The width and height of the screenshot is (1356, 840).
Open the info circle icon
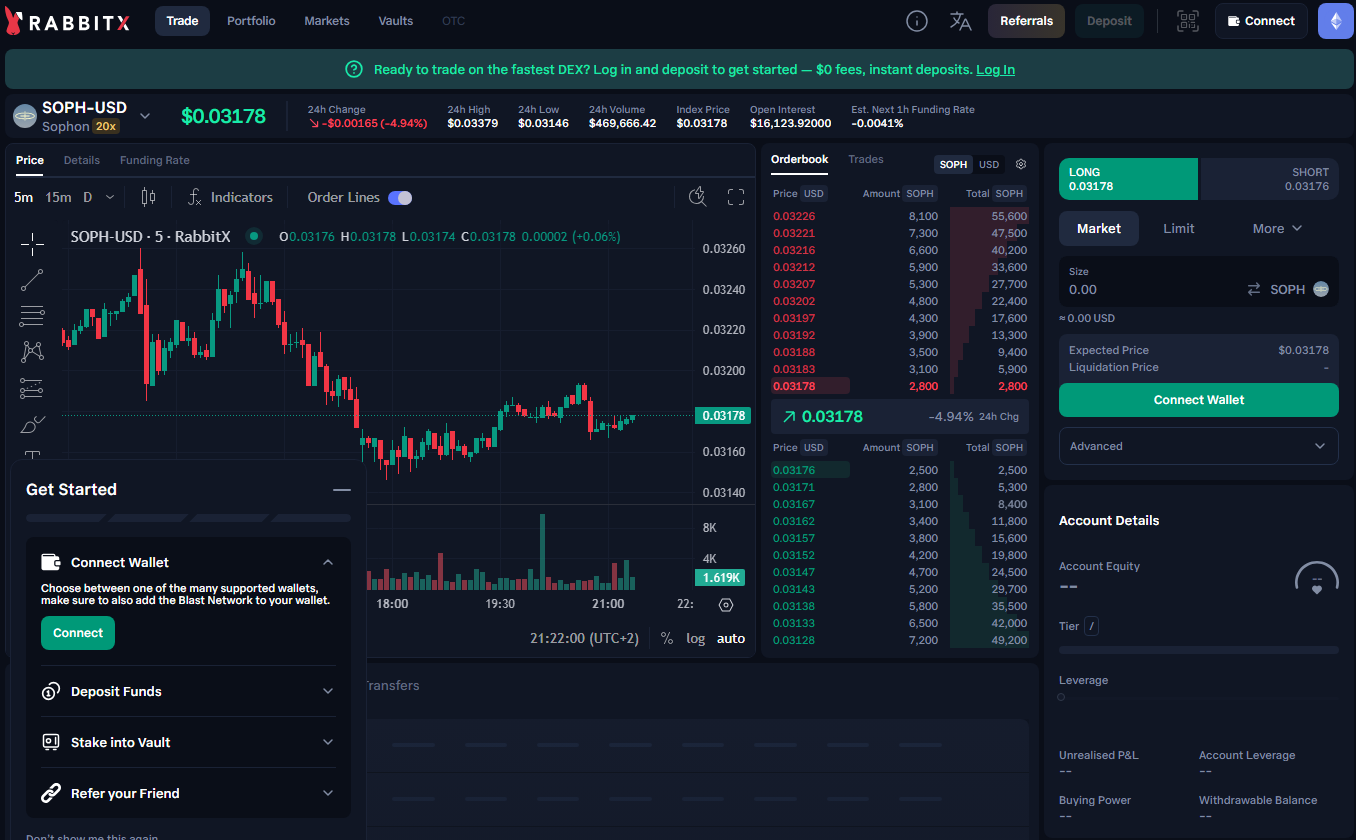[x=916, y=21]
